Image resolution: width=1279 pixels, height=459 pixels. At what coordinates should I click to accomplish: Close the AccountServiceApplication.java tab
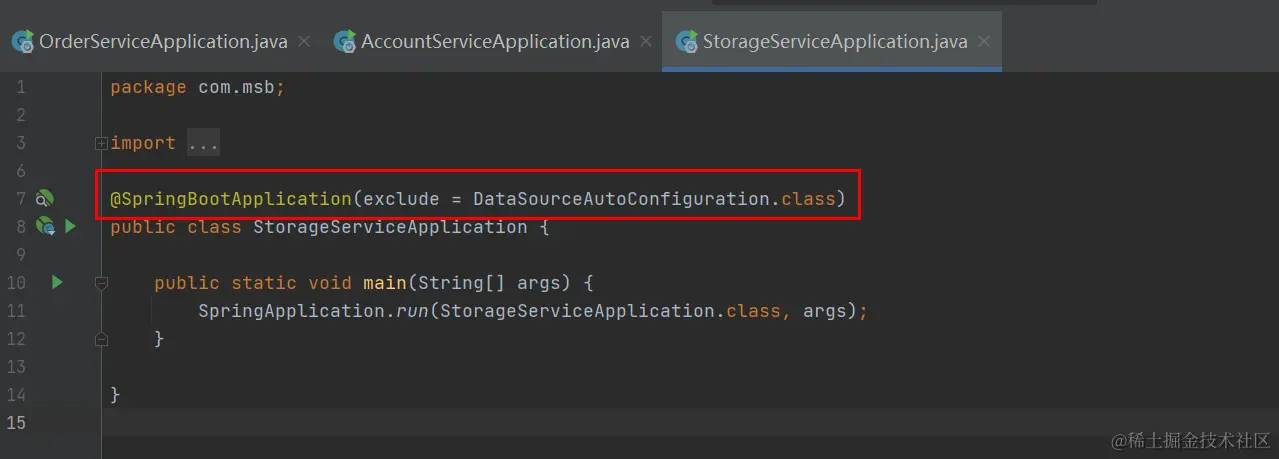646,42
